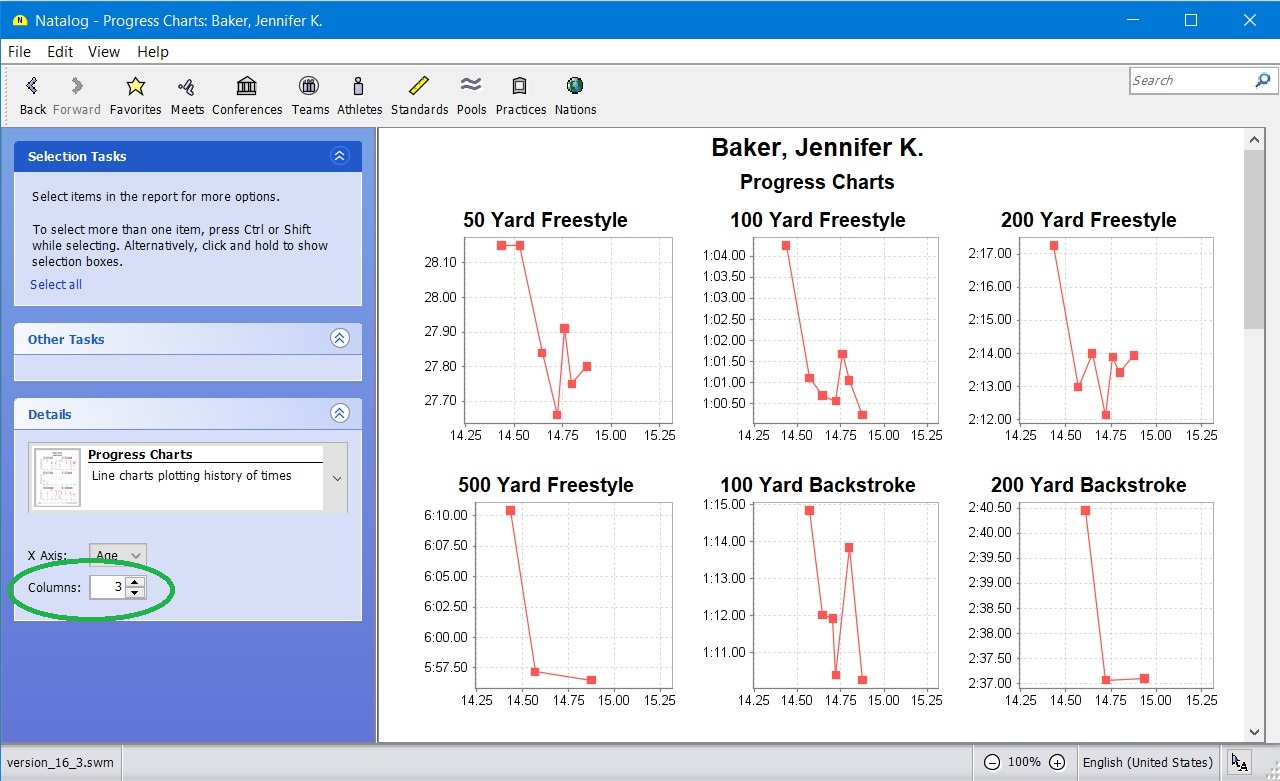
Task: Open Conferences from the toolbar
Action: [247, 87]
